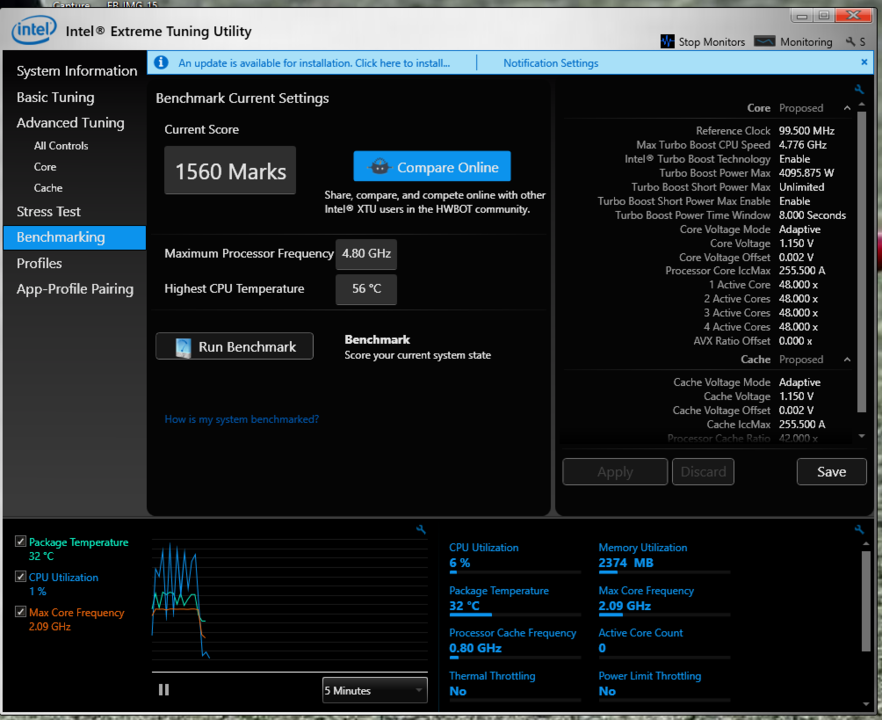Go to Basic Tuning
882x720 pixels.
(x=55, y=97)
